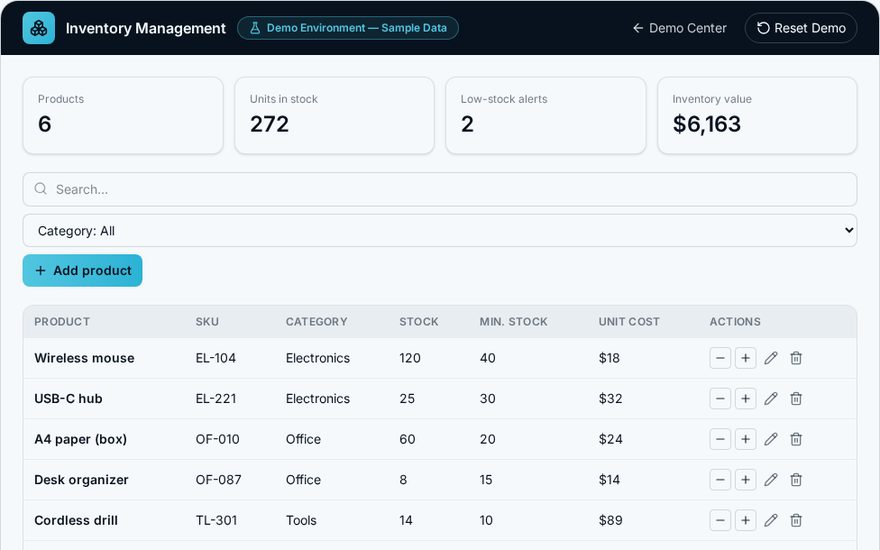
Task: Decrease stock for Wireless mouse
Action: click(x=720, y=358)
